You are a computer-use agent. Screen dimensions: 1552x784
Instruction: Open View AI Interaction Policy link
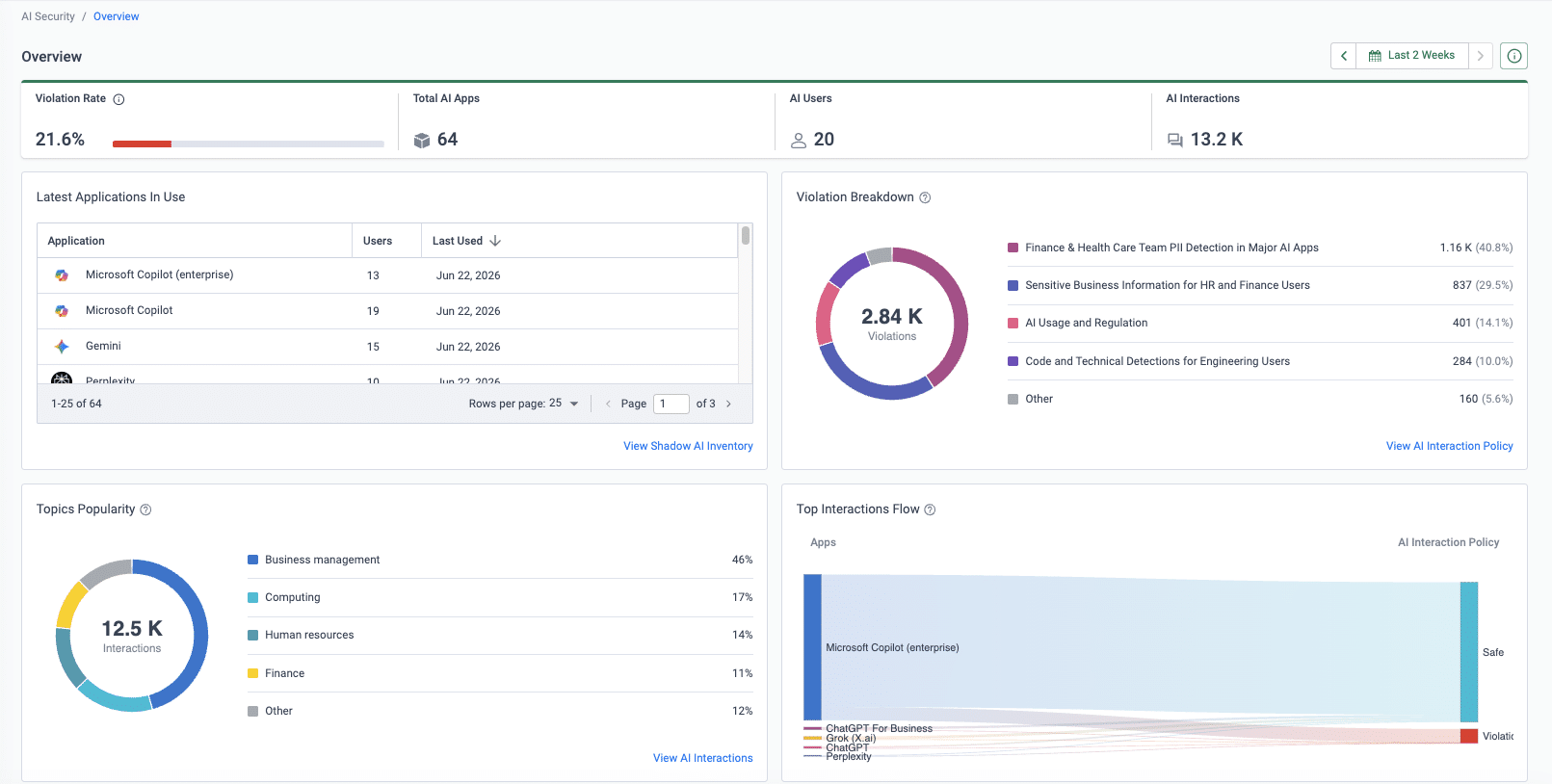pos(1449,446)
